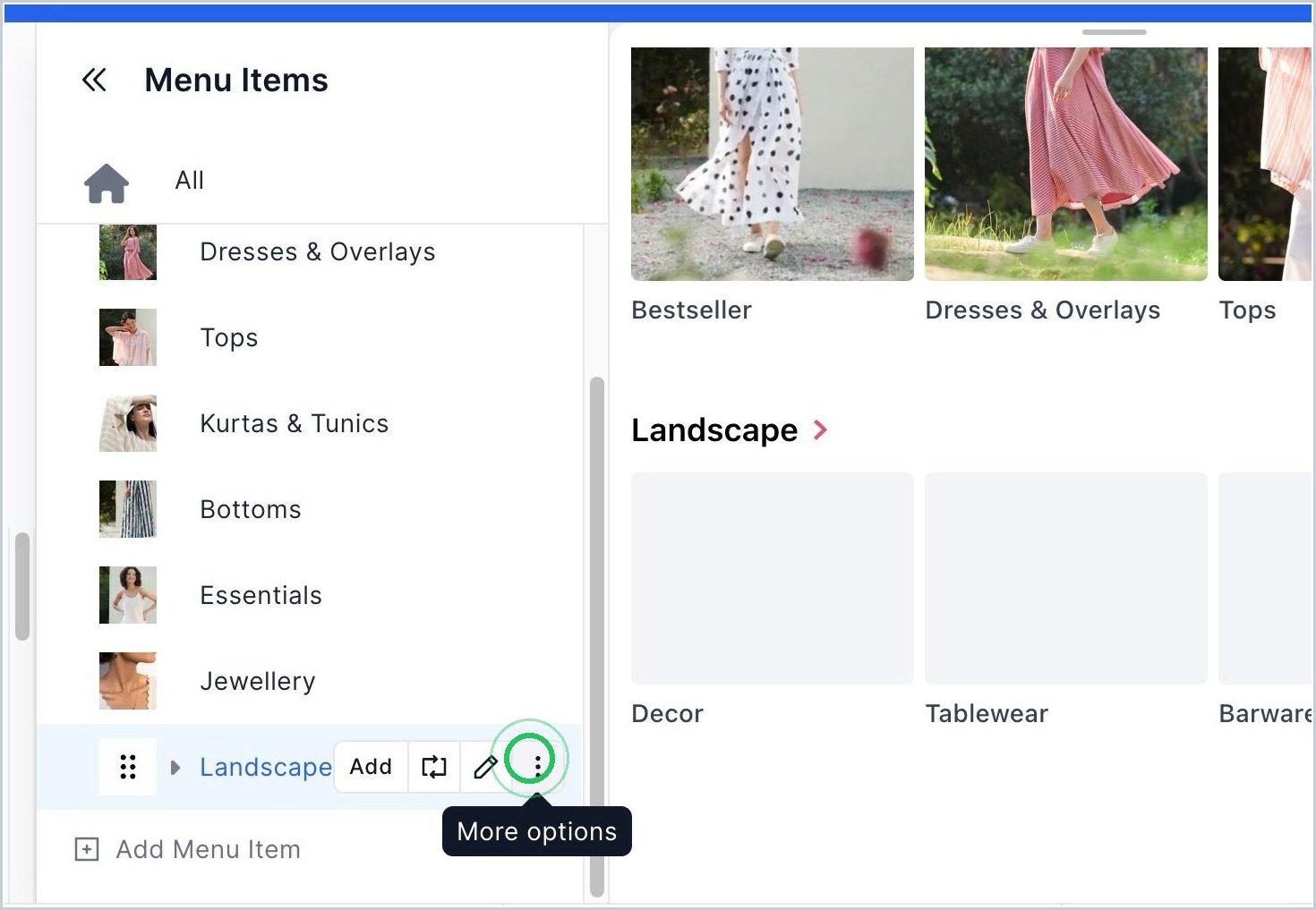Click Add Menu Item label
Screen dimensions: 1316x910
pos(209,849)
